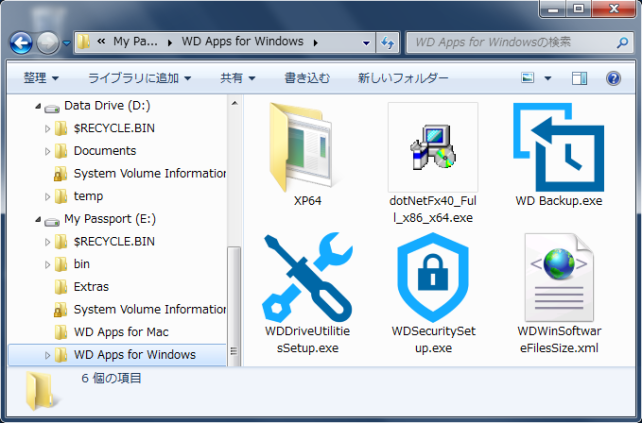The height and width of the screenshot is (423, 642).
Task: Click the folder icon in address bar
Action: click(84, 41)
